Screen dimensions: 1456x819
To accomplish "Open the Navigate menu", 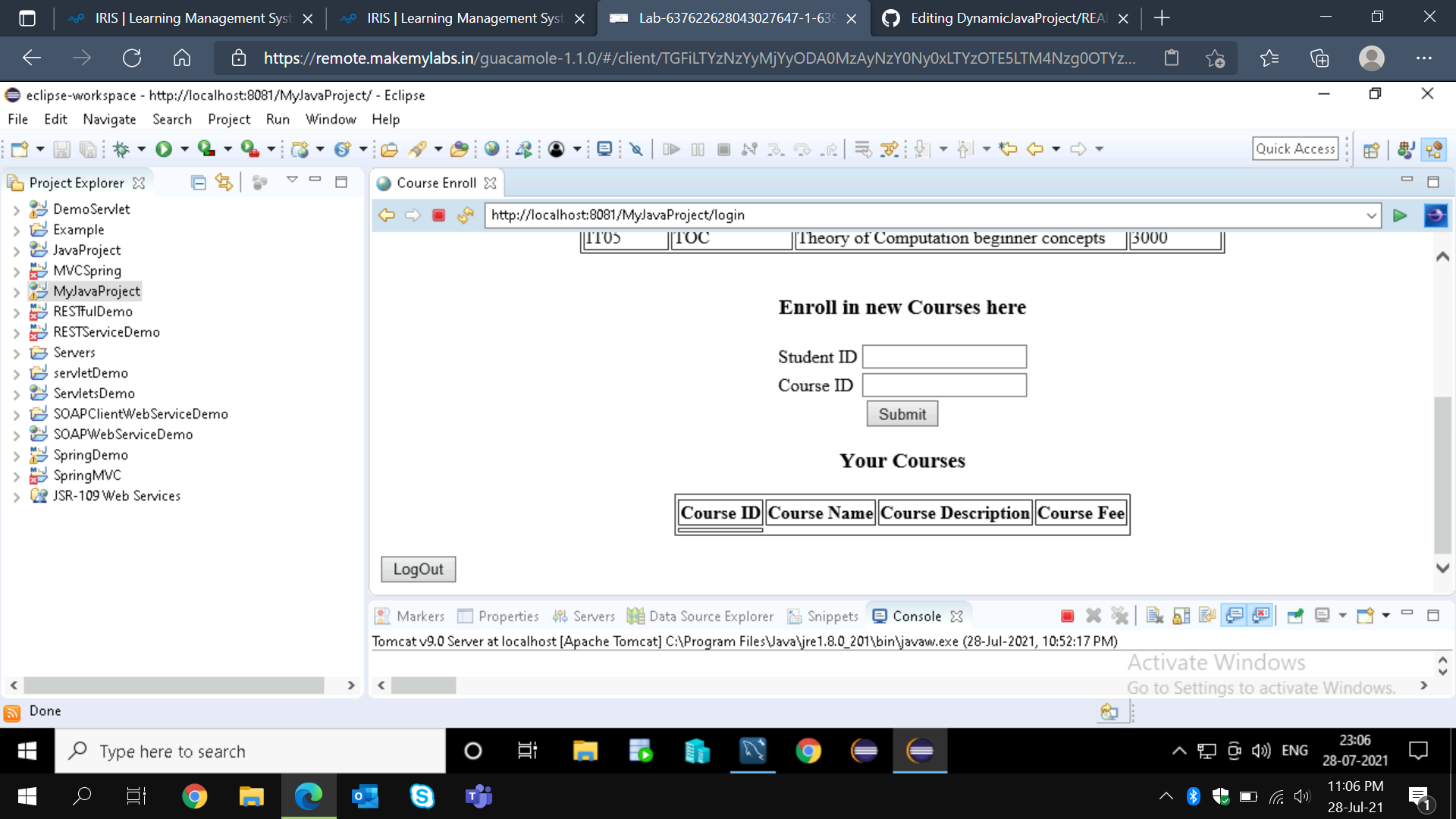I will pyautogui.click(x=109, y=119).
